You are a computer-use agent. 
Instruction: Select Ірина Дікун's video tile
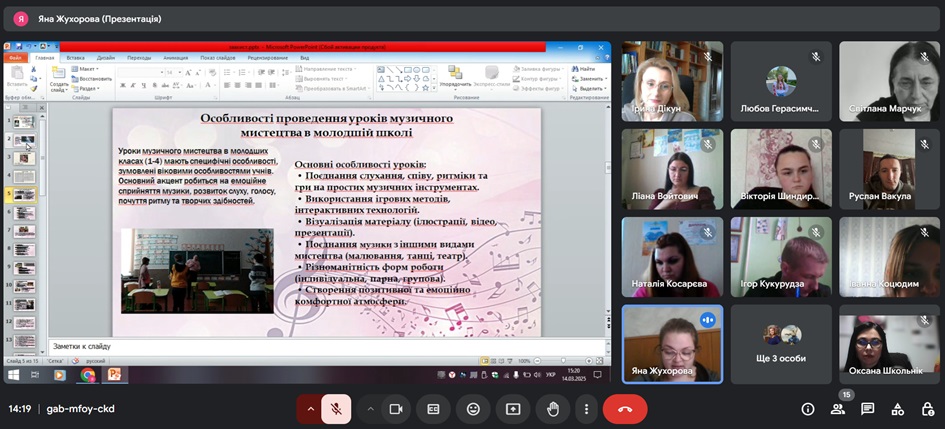(x=672, y=81)
